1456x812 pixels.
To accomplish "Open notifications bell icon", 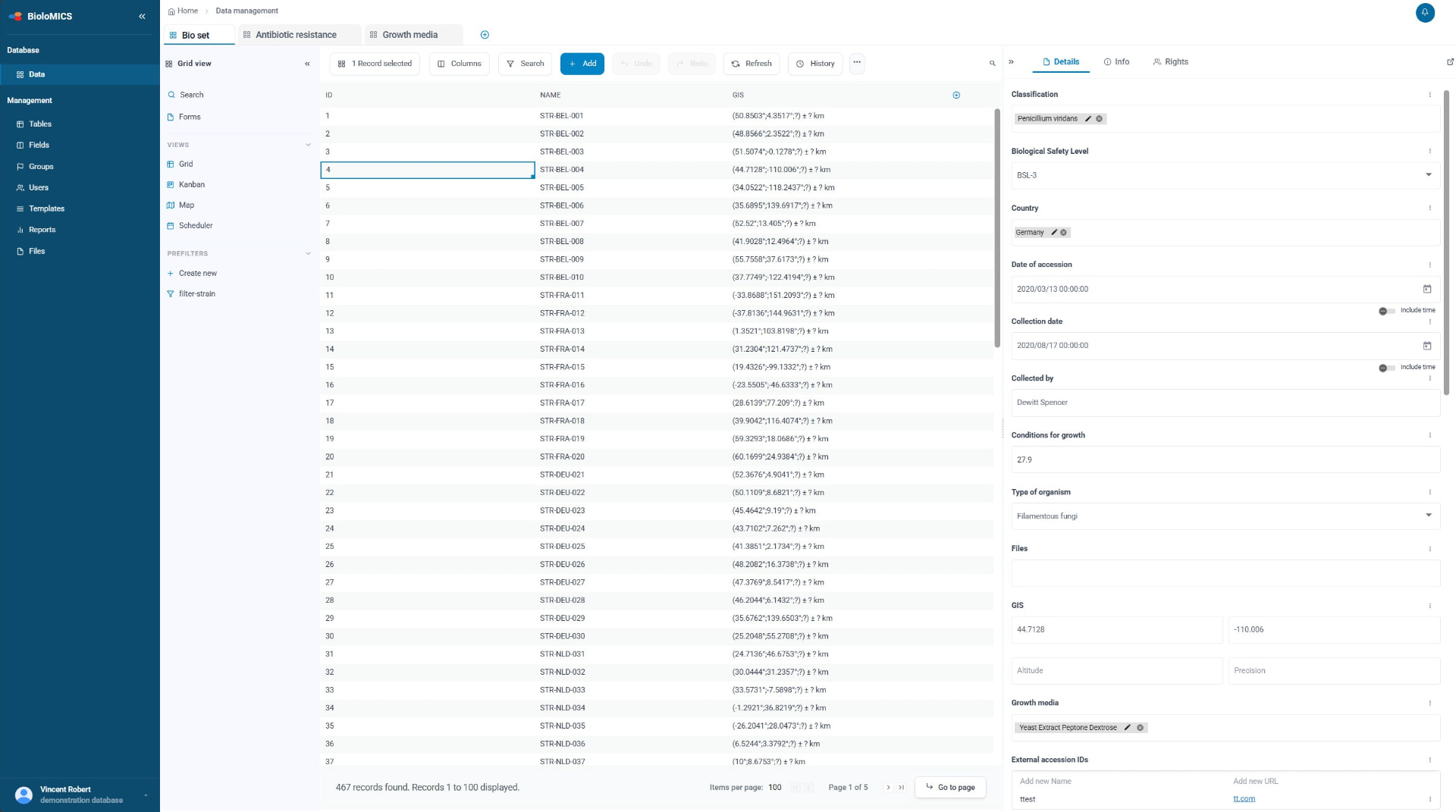I will (x=1425, y=13).
